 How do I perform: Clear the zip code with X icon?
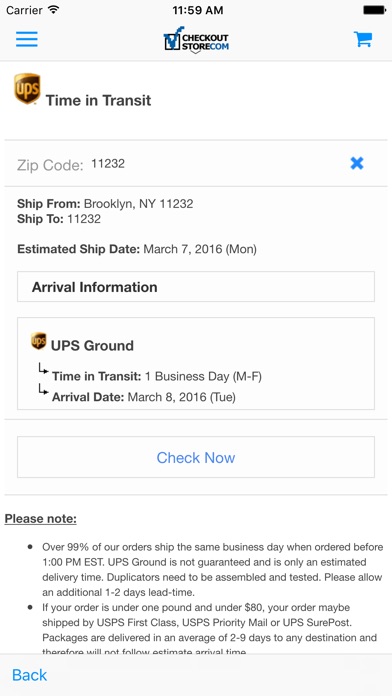click(x=356, y=163)
